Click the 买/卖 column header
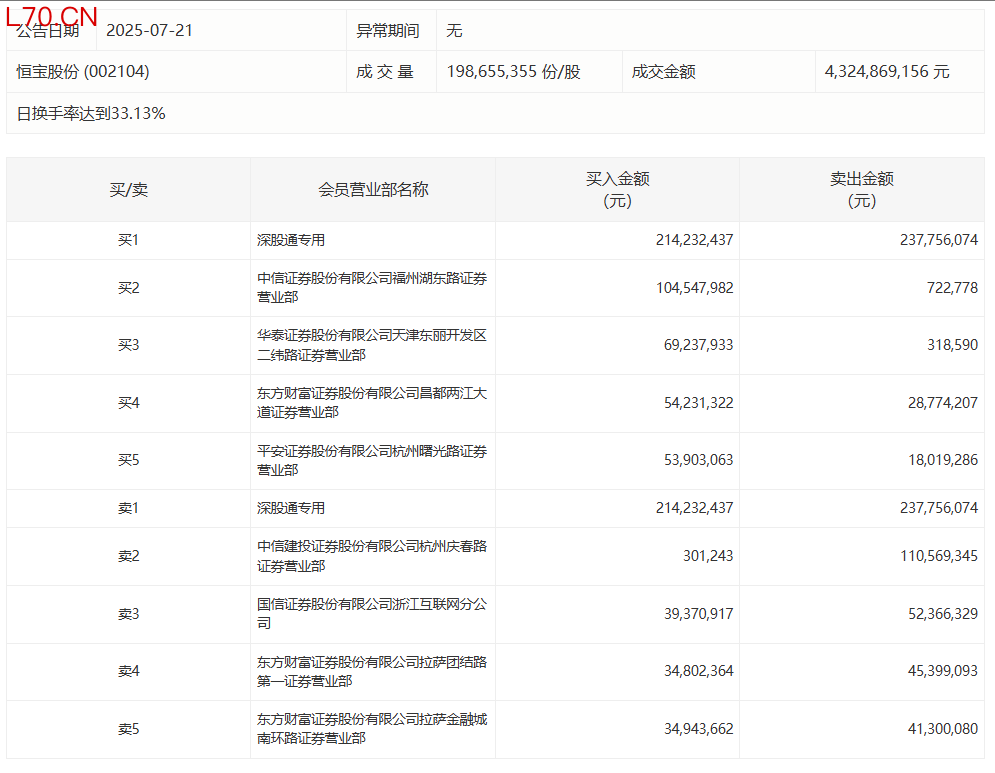 [128, 189]
